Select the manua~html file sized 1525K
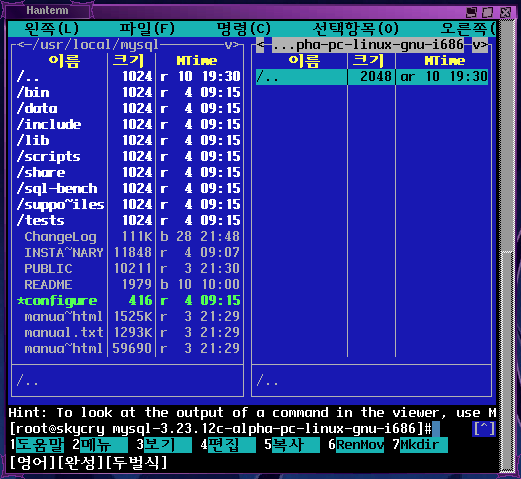The width and height of the screenshot is (521, 479). 128,317
